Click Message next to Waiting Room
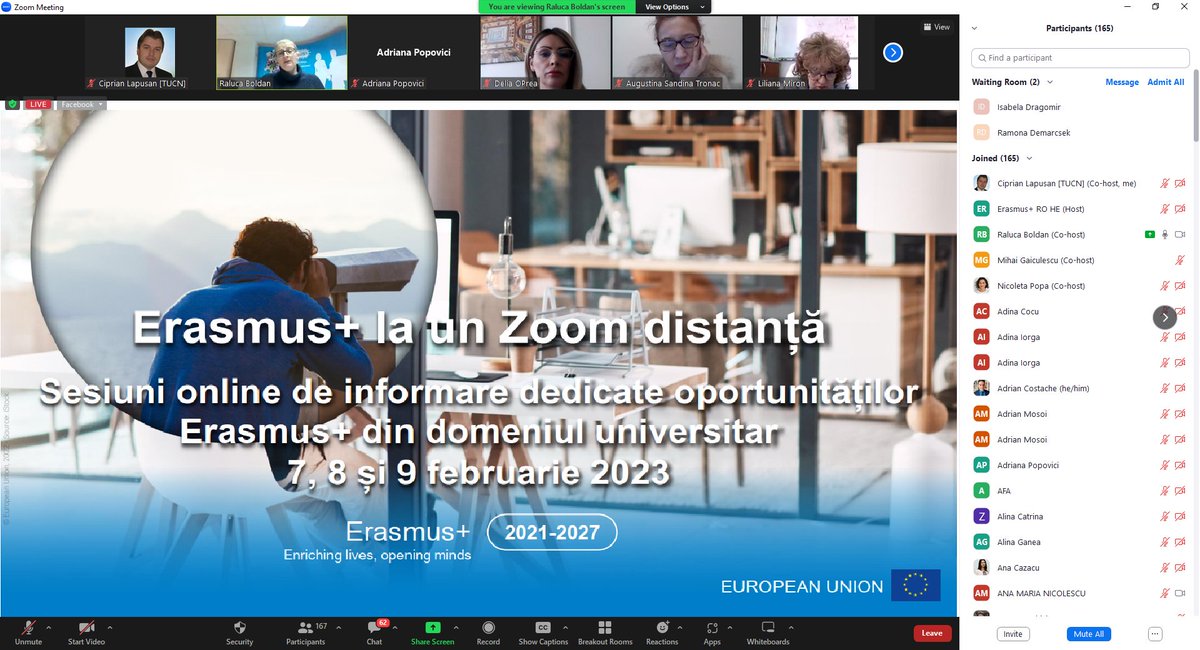This screenshot has width=1200, height=650. click(1122, 82)
